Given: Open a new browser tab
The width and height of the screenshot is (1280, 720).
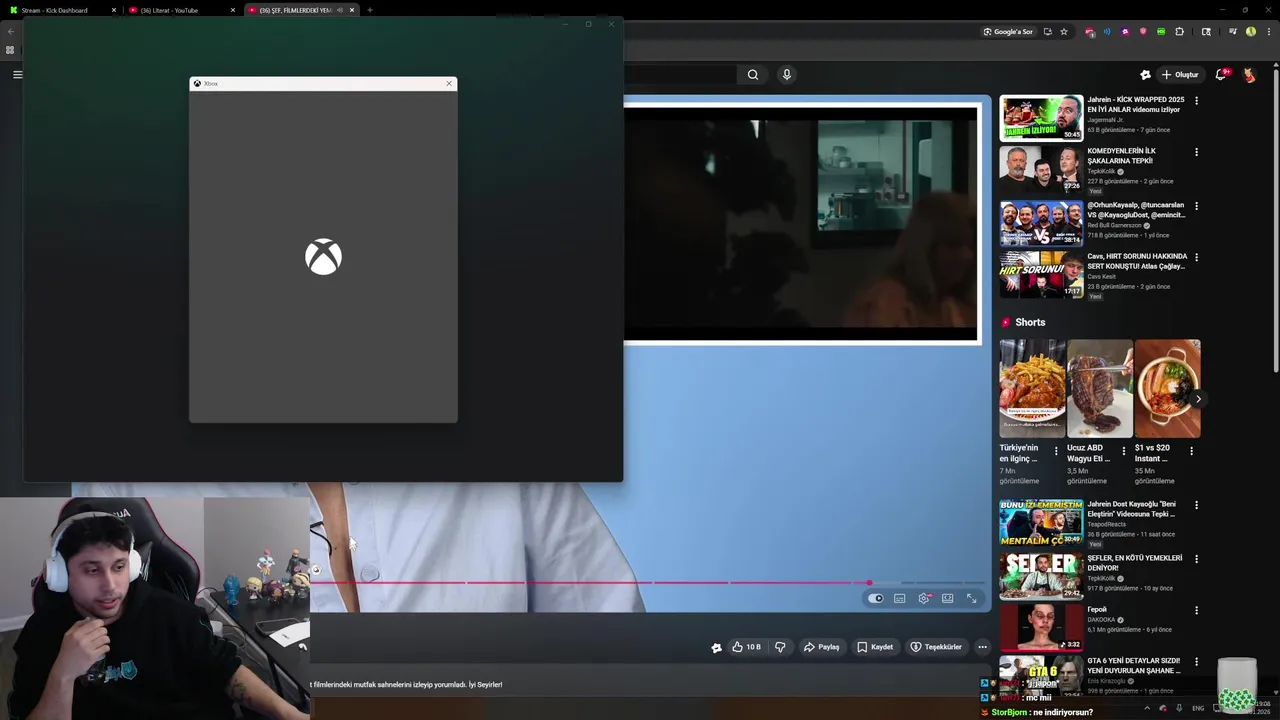Looking at the screenshot, I should (x=370, y=10).
